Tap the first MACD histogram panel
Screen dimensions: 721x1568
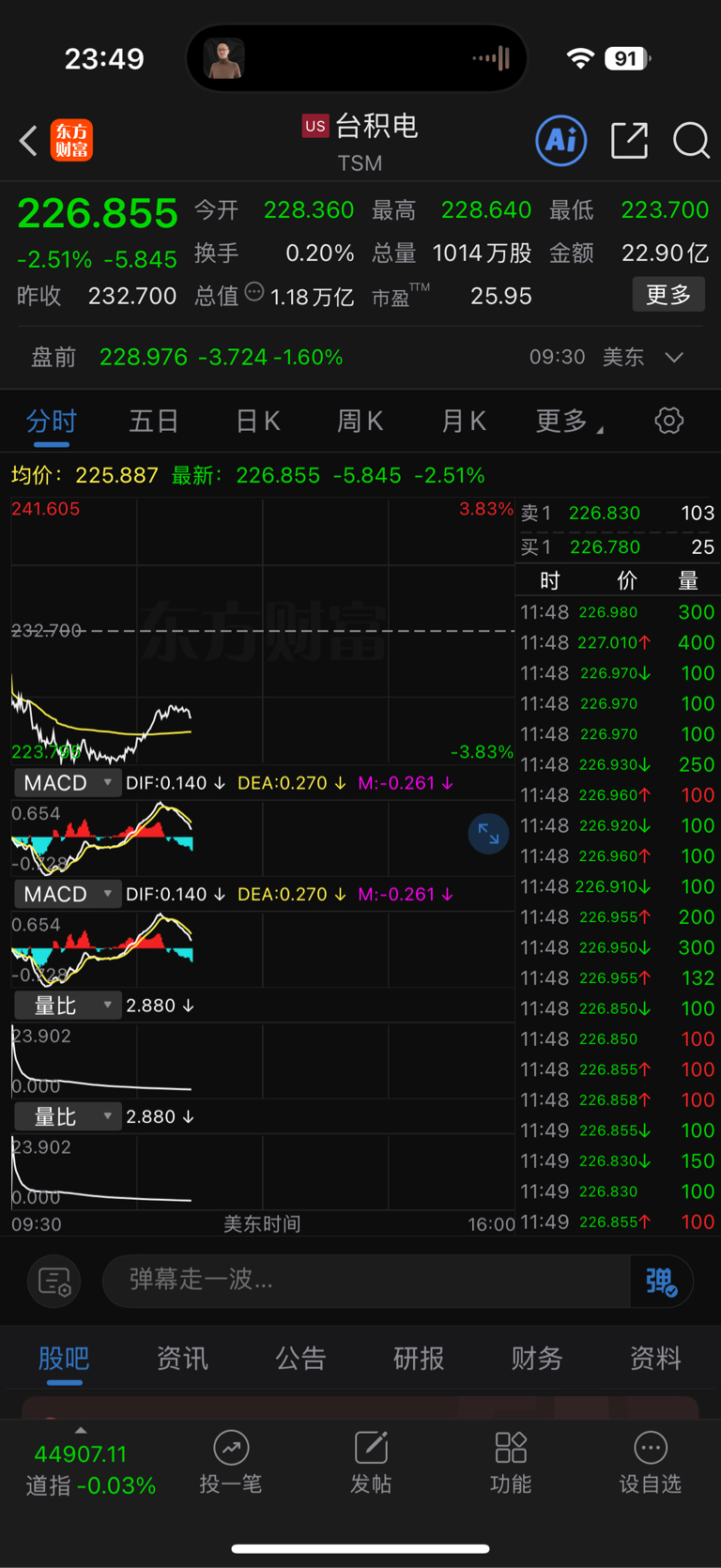coord(263,838)
